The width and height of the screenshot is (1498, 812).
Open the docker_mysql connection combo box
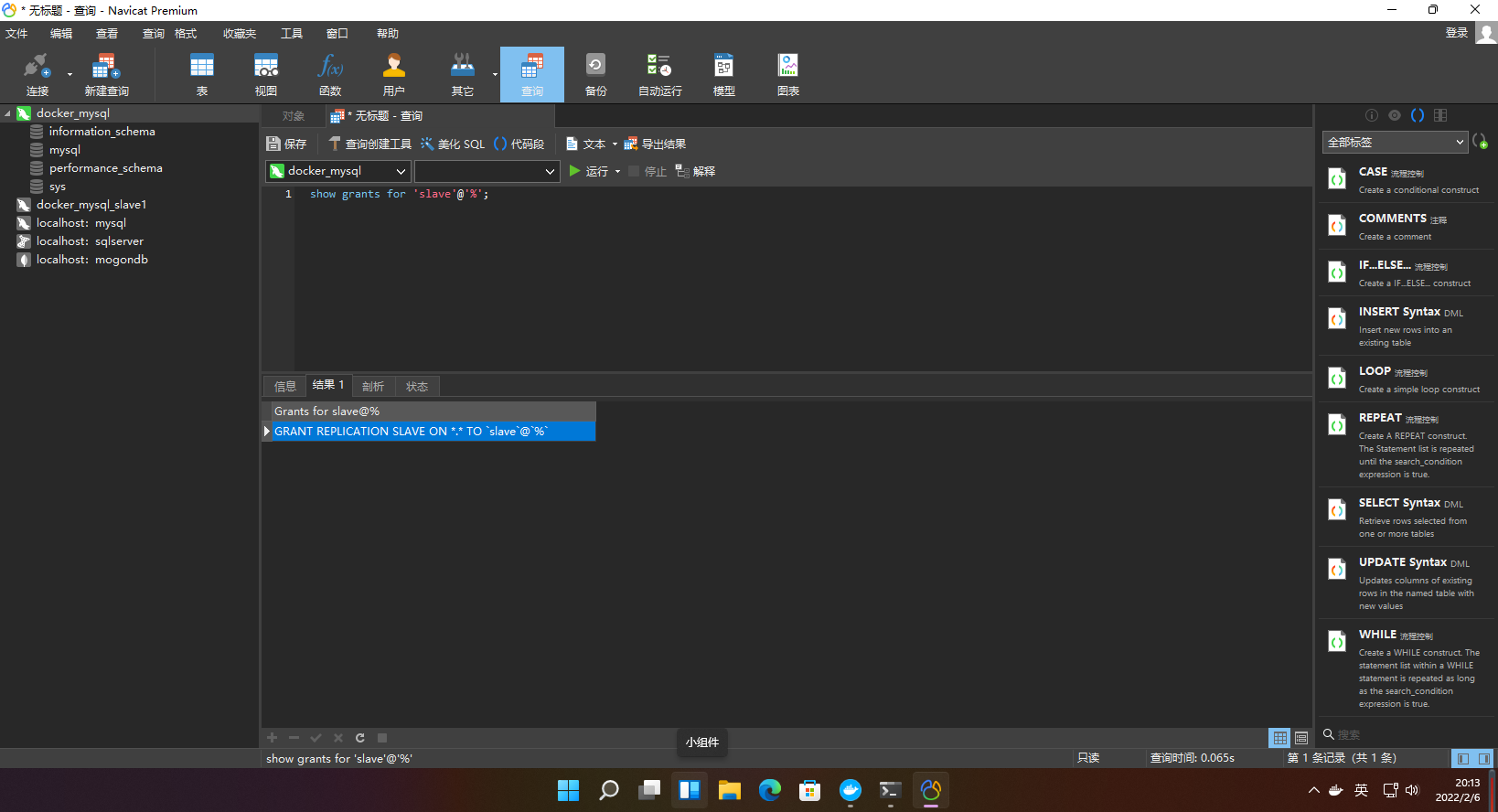[x=338, y=171]
